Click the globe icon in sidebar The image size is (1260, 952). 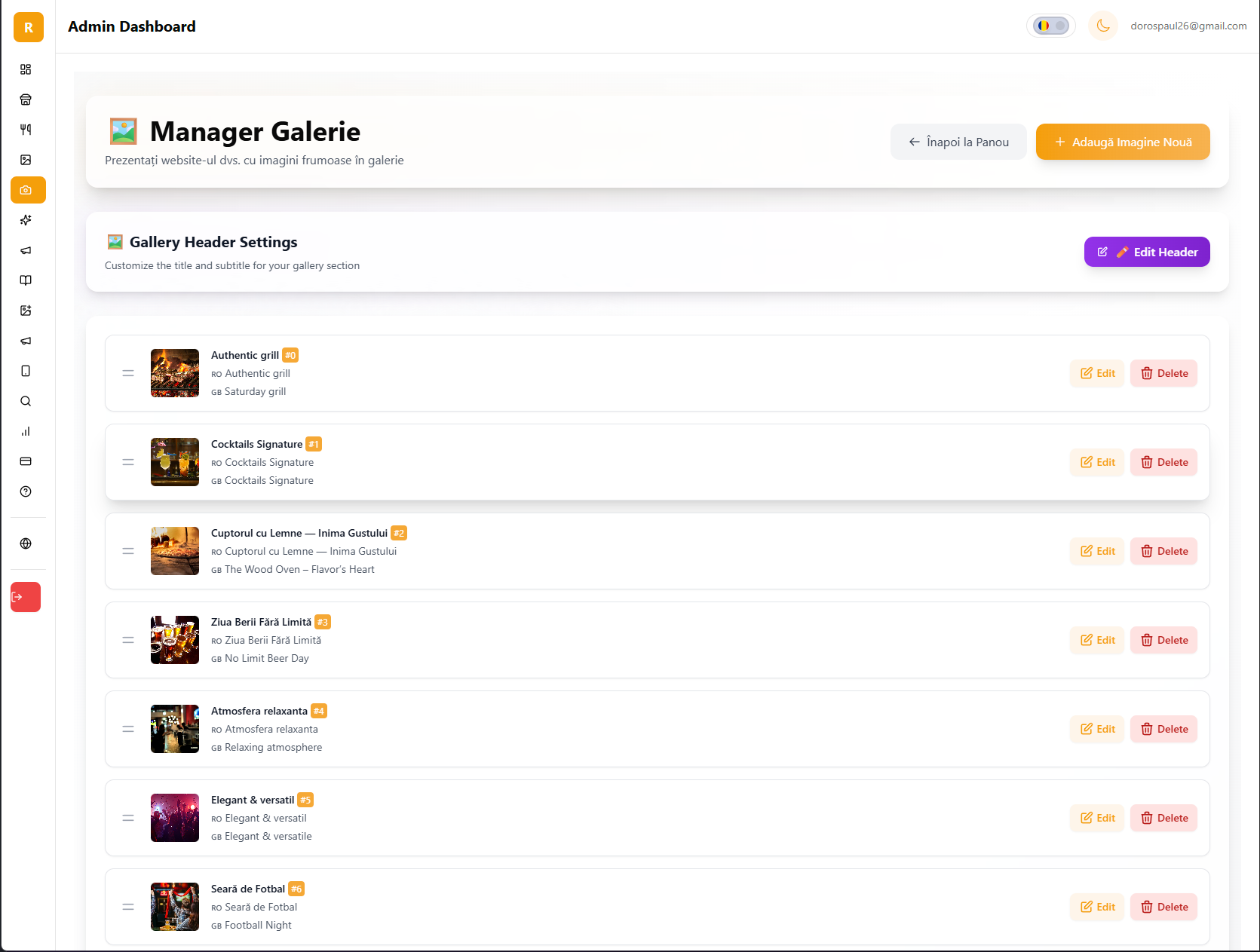[x=26, y=543]
